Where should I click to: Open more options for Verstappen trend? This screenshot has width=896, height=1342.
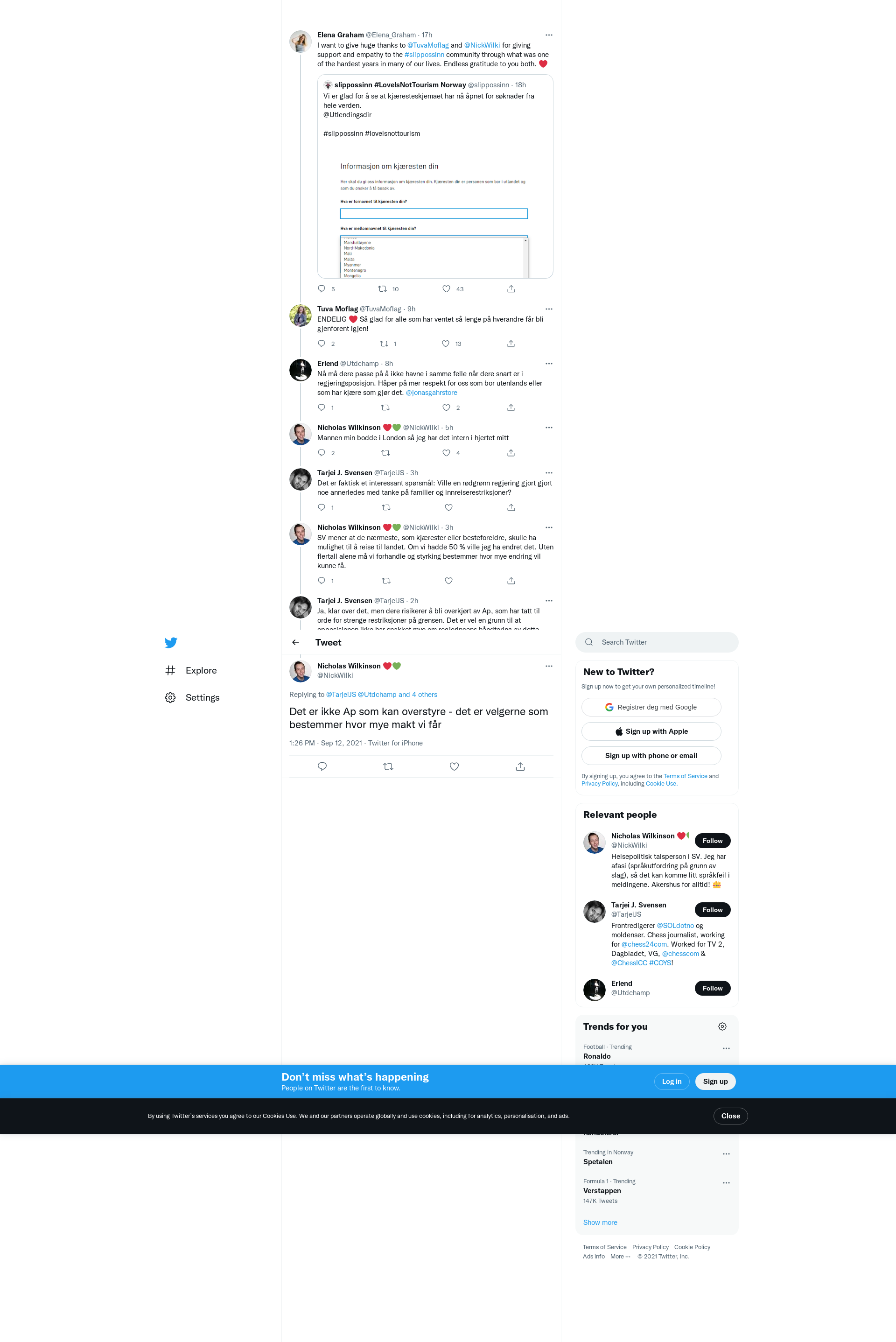726,1182
